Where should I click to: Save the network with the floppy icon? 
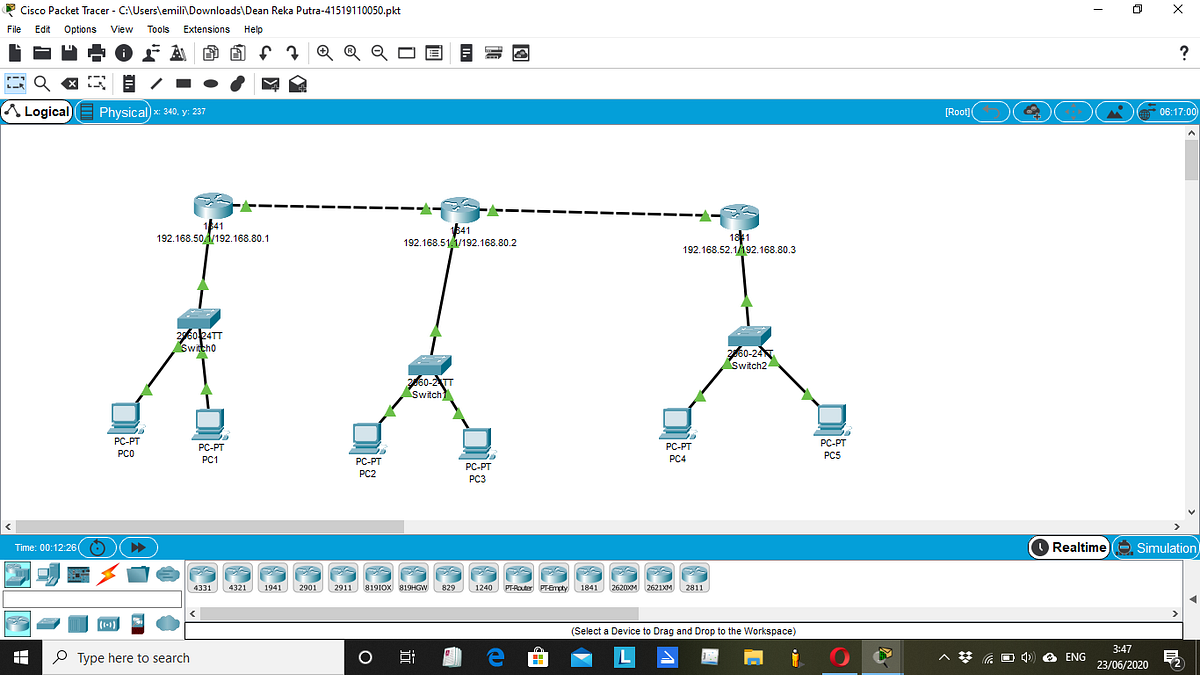pos(69,53)
